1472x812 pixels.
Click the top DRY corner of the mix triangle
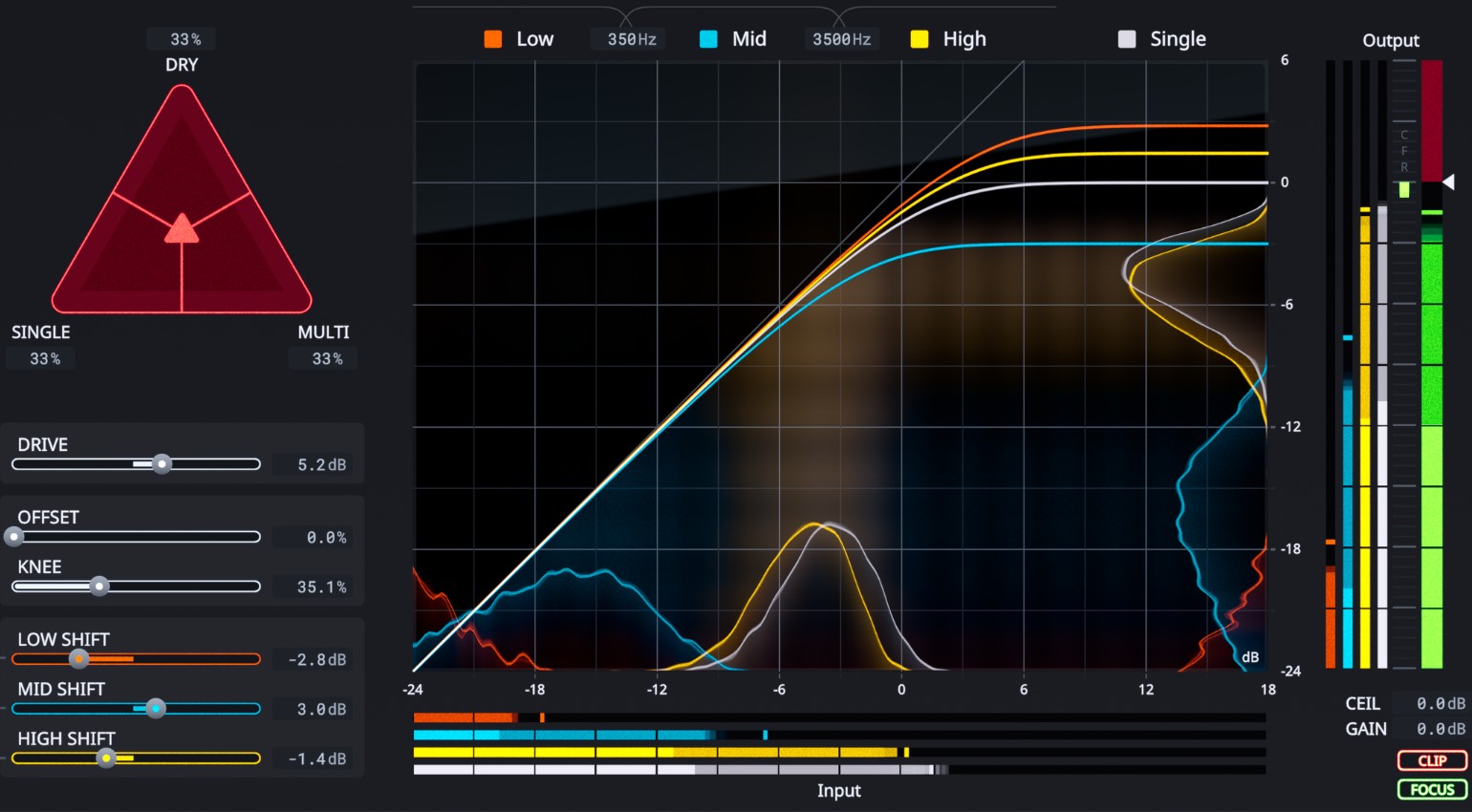point(182,93)
